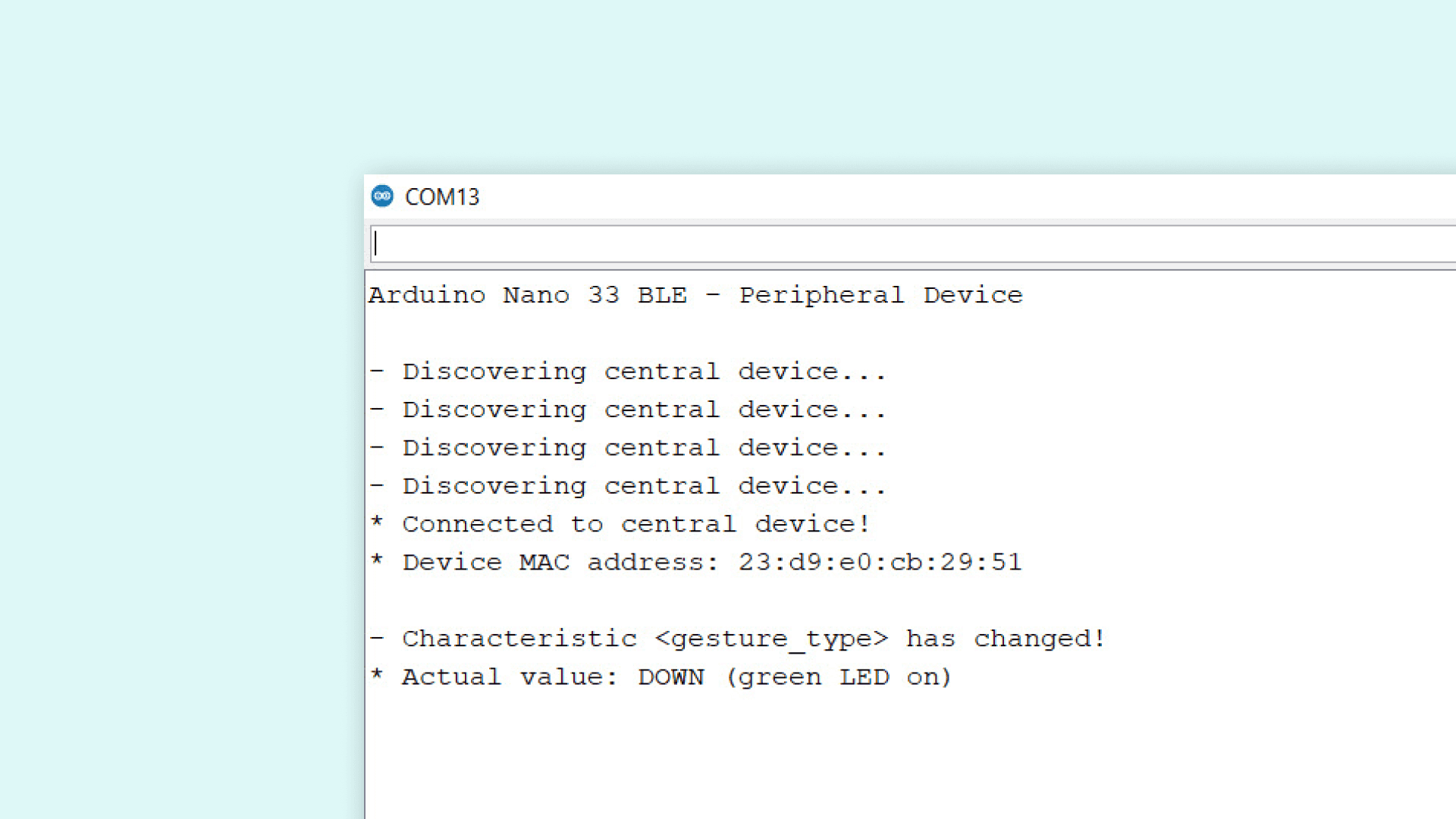Click the empty output area below last line

coord(834,758)
